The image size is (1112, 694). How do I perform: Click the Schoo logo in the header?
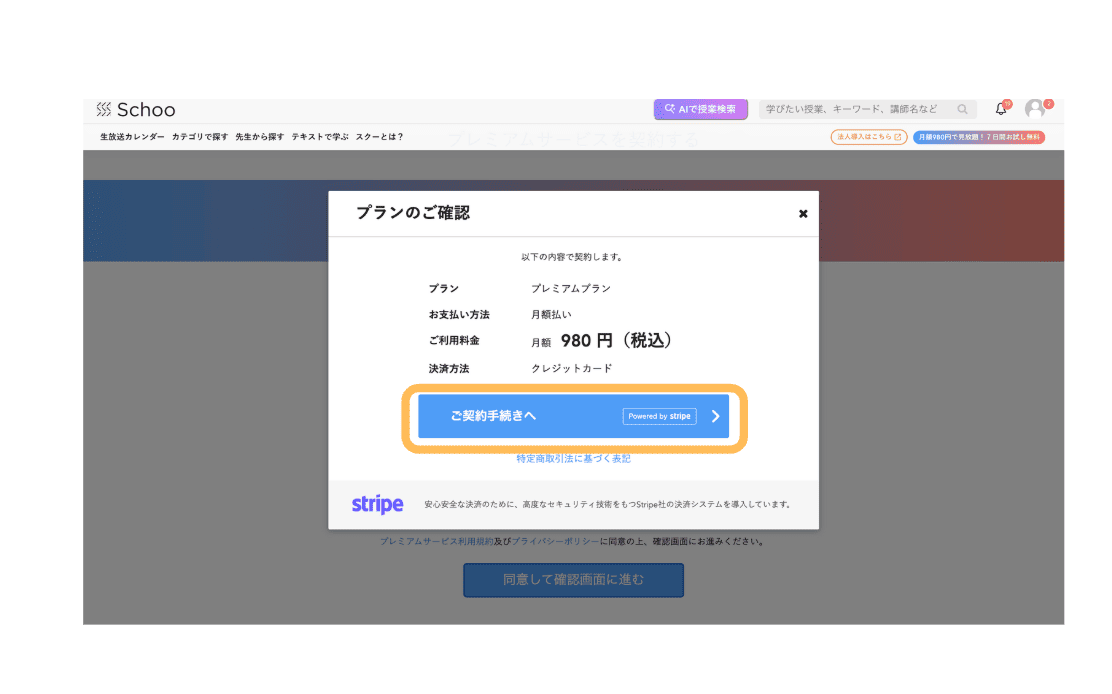click(x=136, y=110)
